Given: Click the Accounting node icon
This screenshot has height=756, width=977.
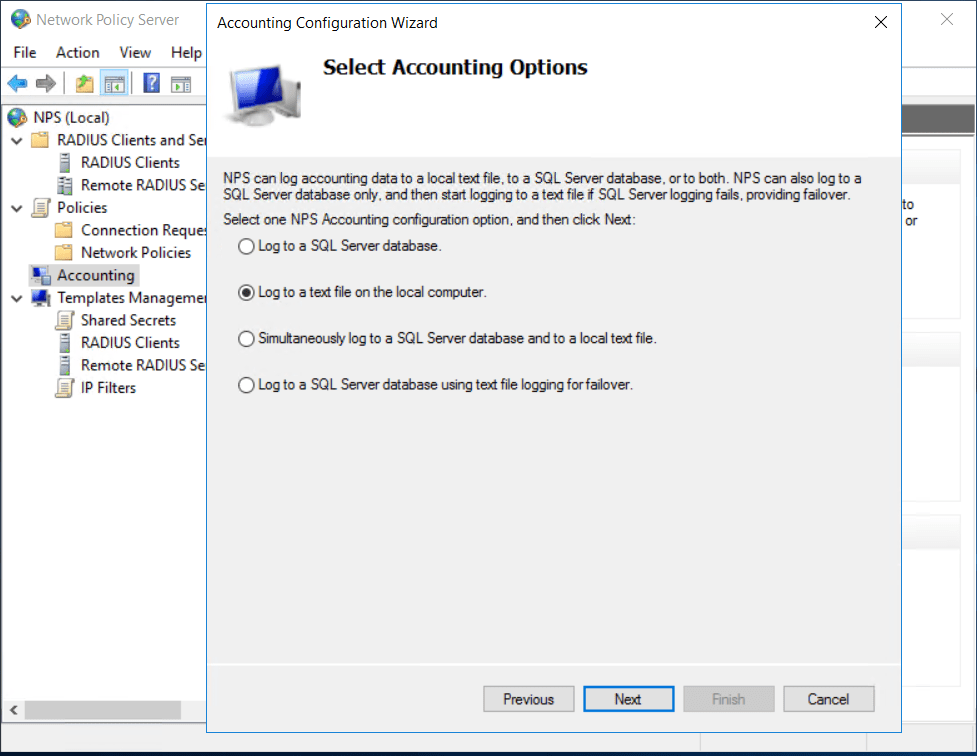Looking at the screenshot, I should (x=41, y=275).
